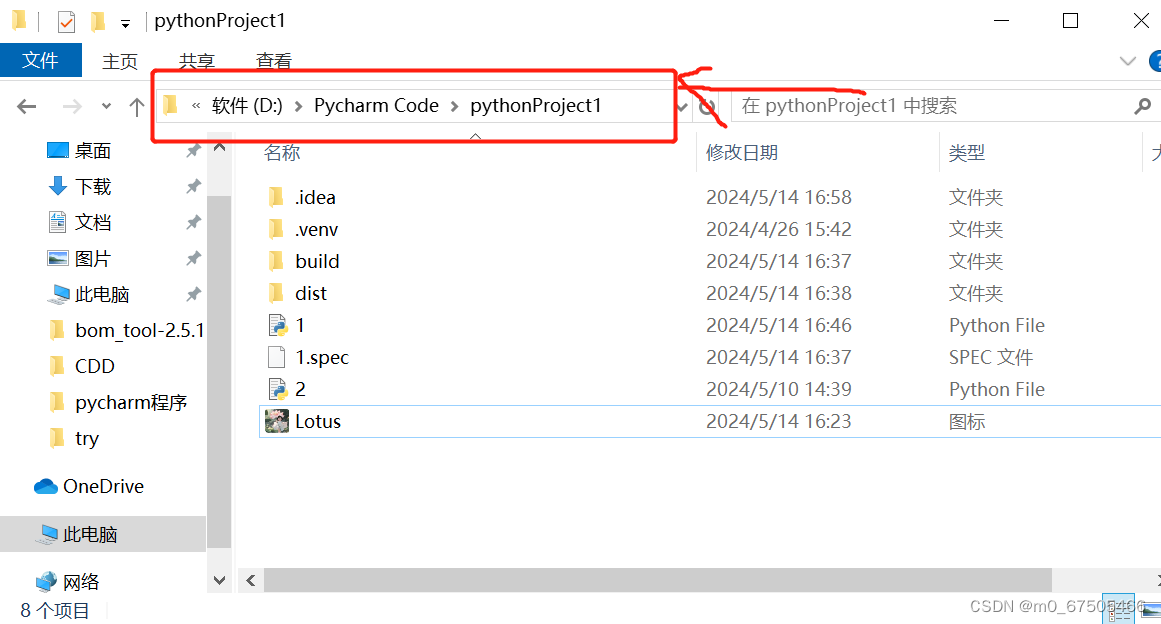Open 网络 (Network) in the sidebar

[81, 580]
